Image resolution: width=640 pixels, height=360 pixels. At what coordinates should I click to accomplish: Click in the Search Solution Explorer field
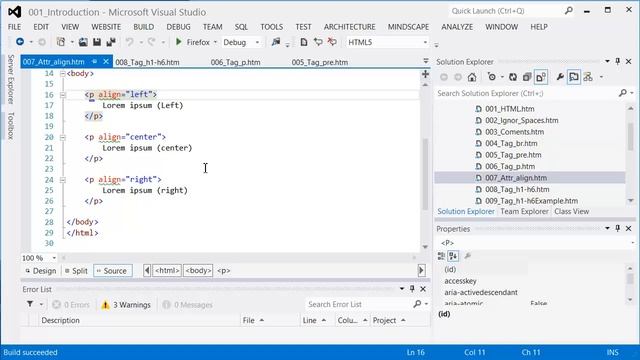coord(527,93)
